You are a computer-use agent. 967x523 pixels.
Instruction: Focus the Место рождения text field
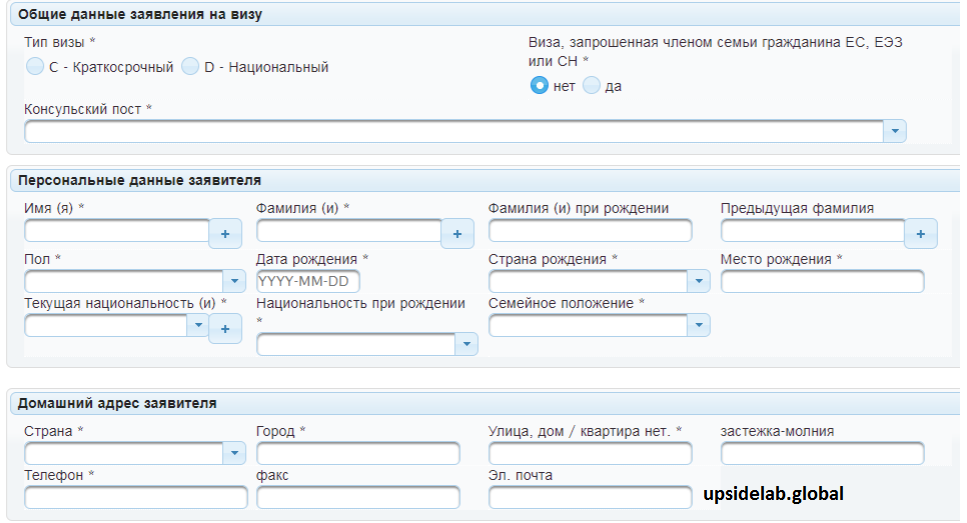pos(822,282)
